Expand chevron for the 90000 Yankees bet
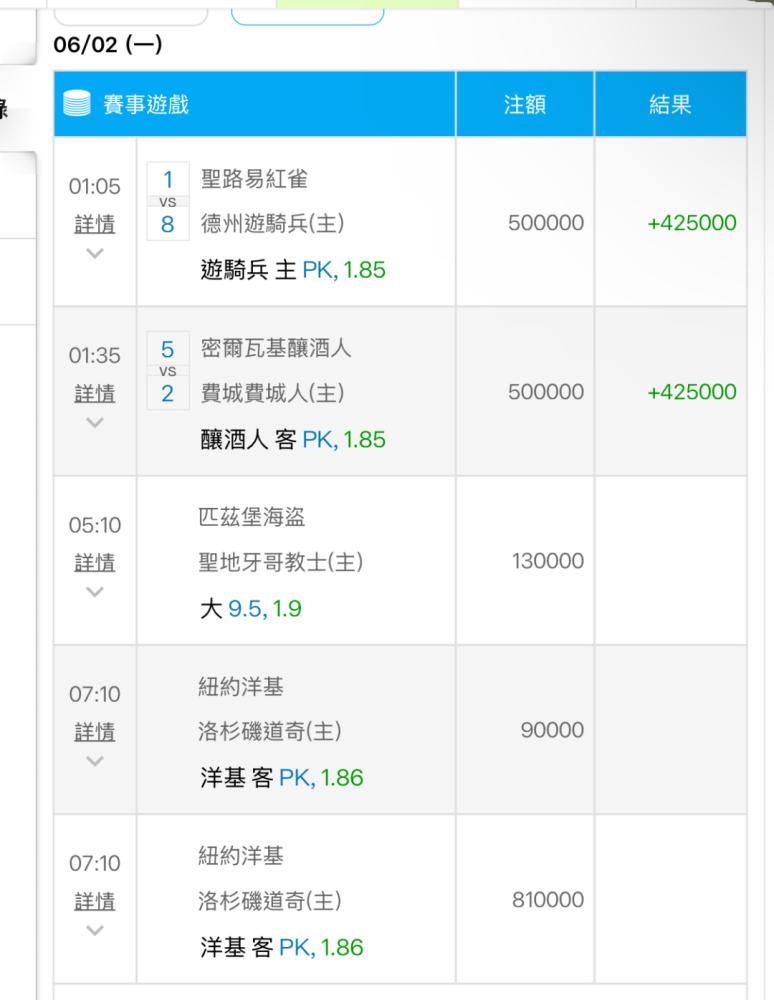 (94, 762)
